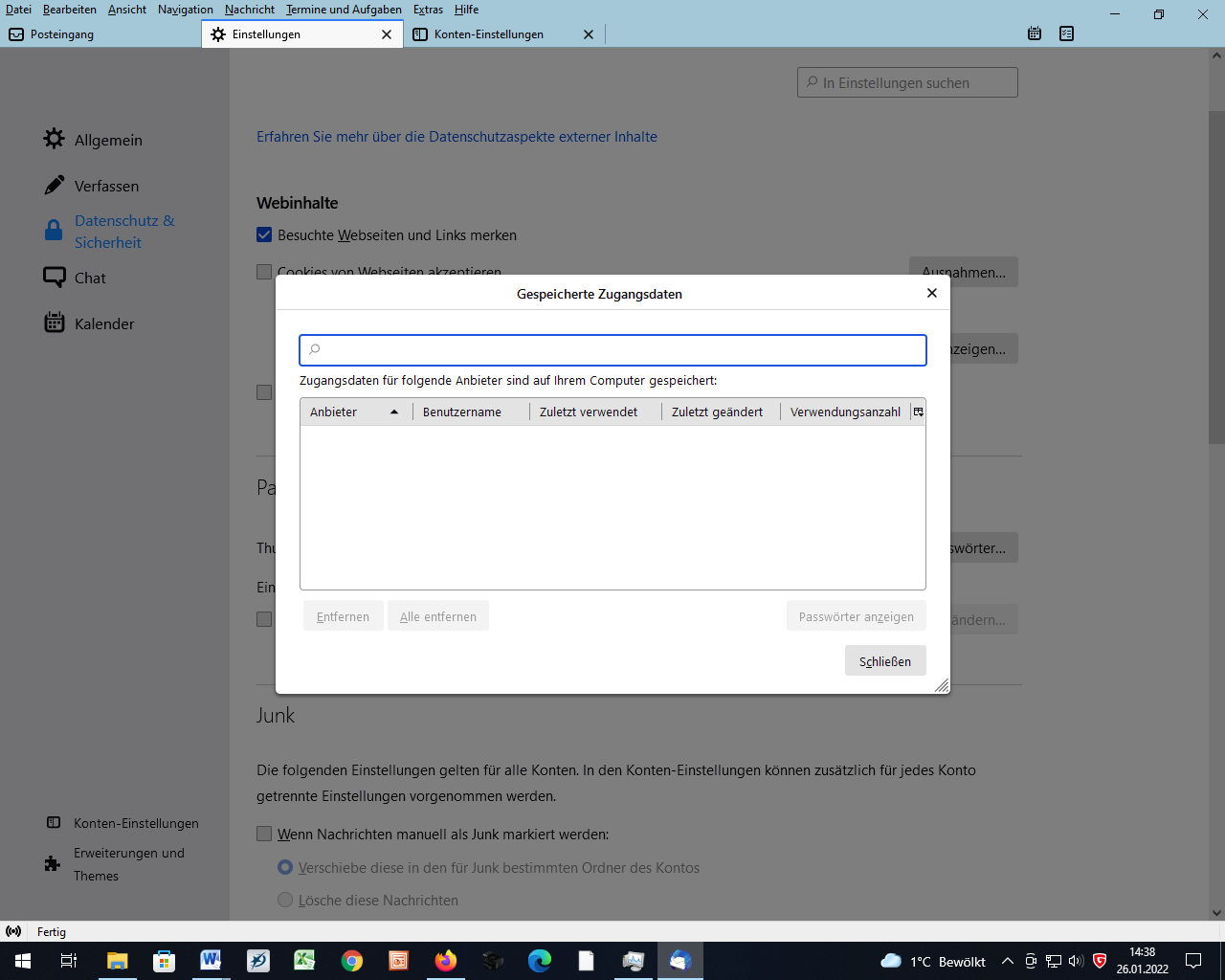
Task: Open the Chat speech-bubble icon
Action: [55, 278]
